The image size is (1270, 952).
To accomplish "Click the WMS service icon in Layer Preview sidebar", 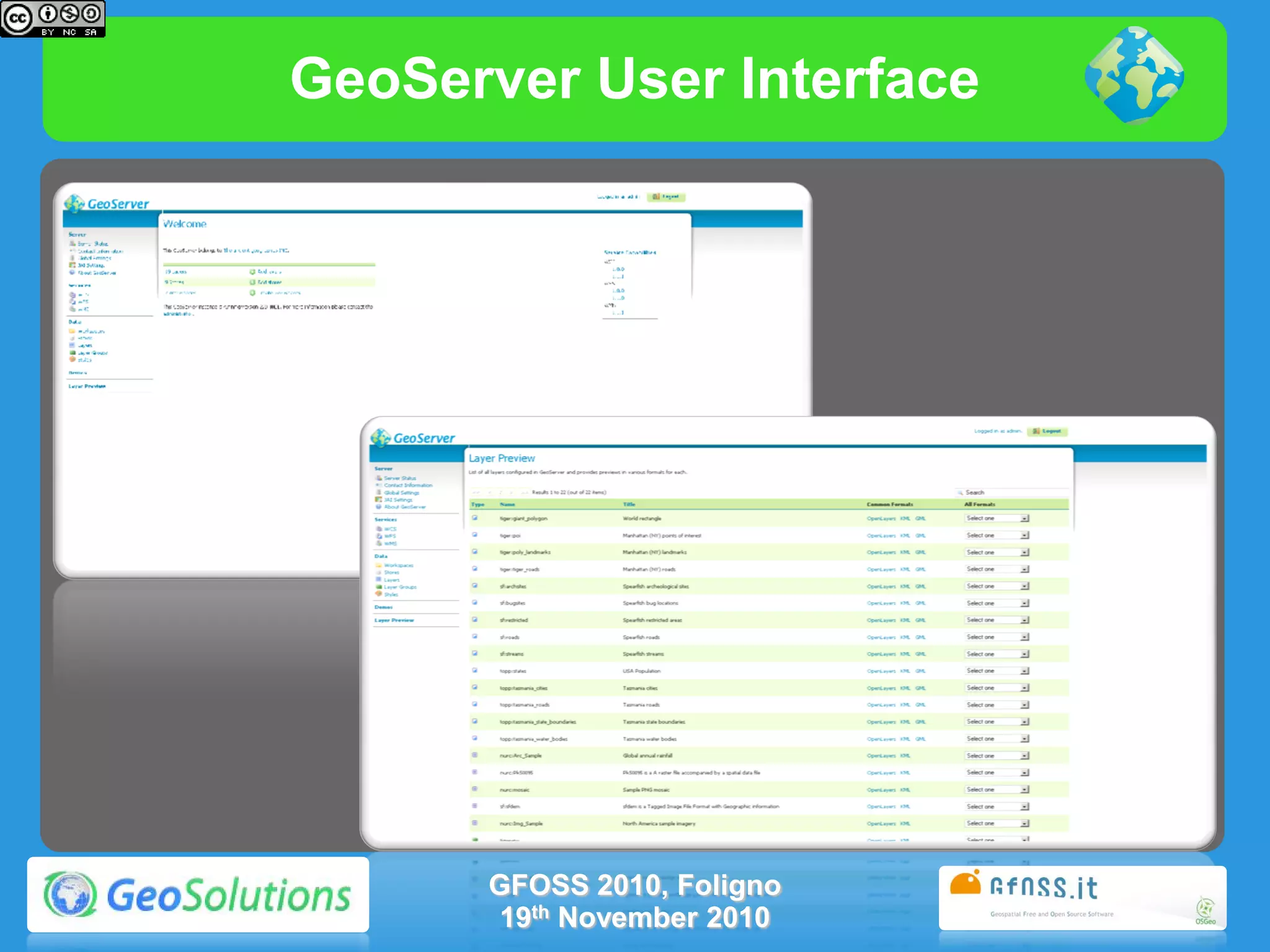I will pos(379,544).
